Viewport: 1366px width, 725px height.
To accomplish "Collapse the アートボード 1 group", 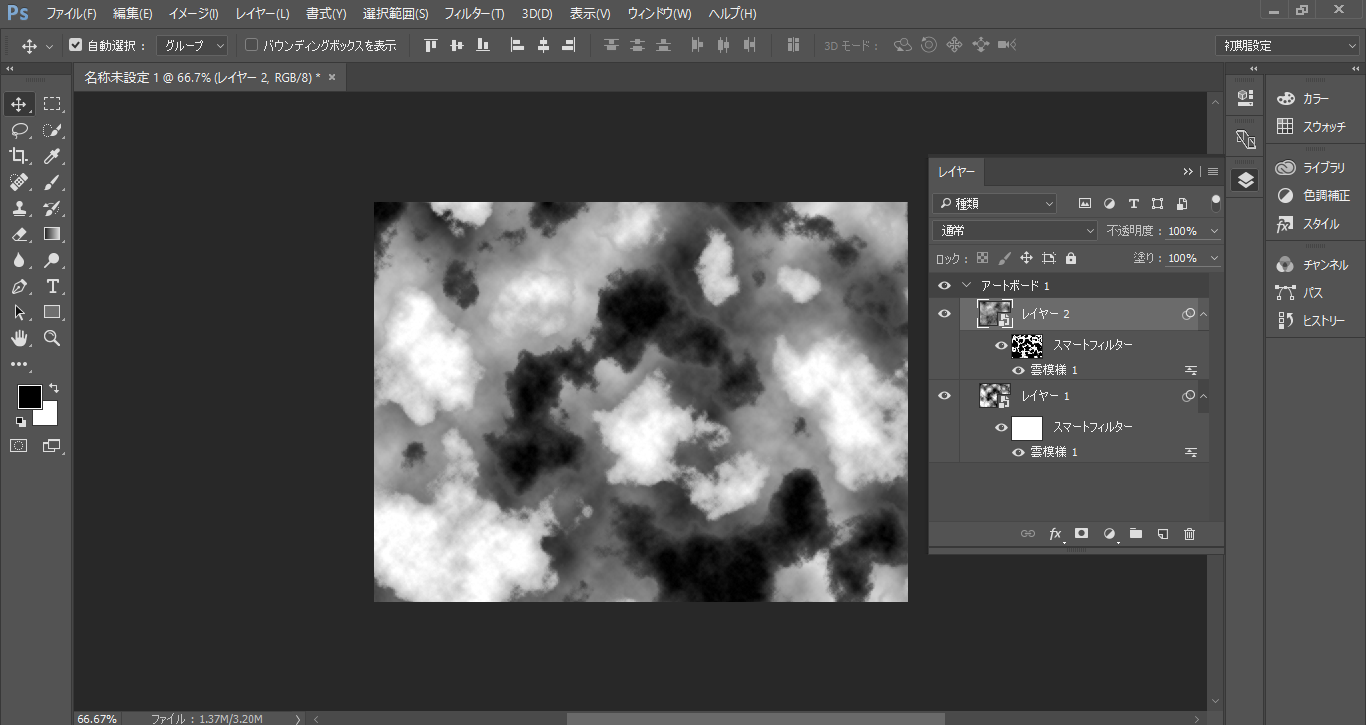I will click(966, 286).
